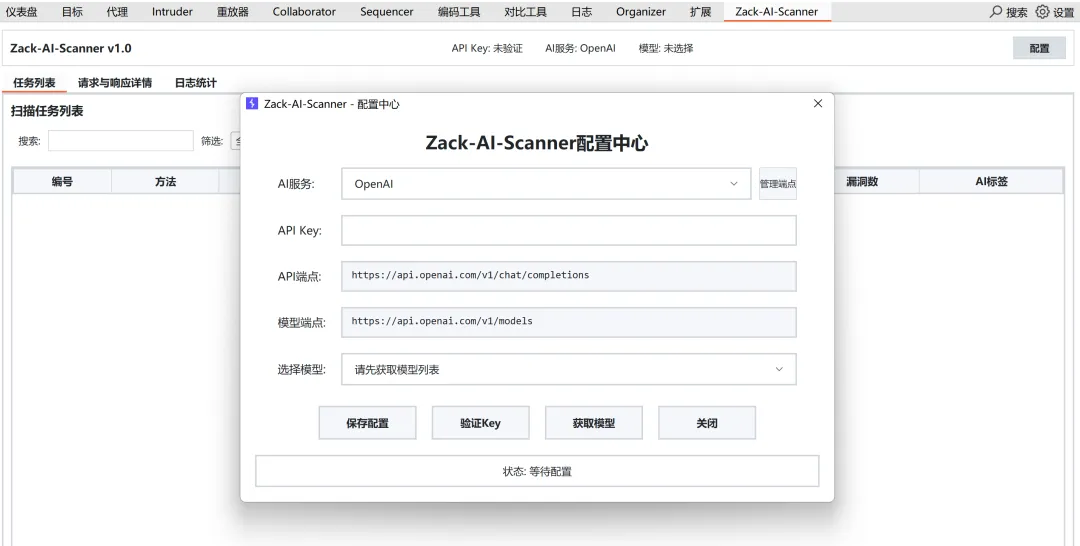Open the 请求与响应详情 sub-tab

(114, 83)
